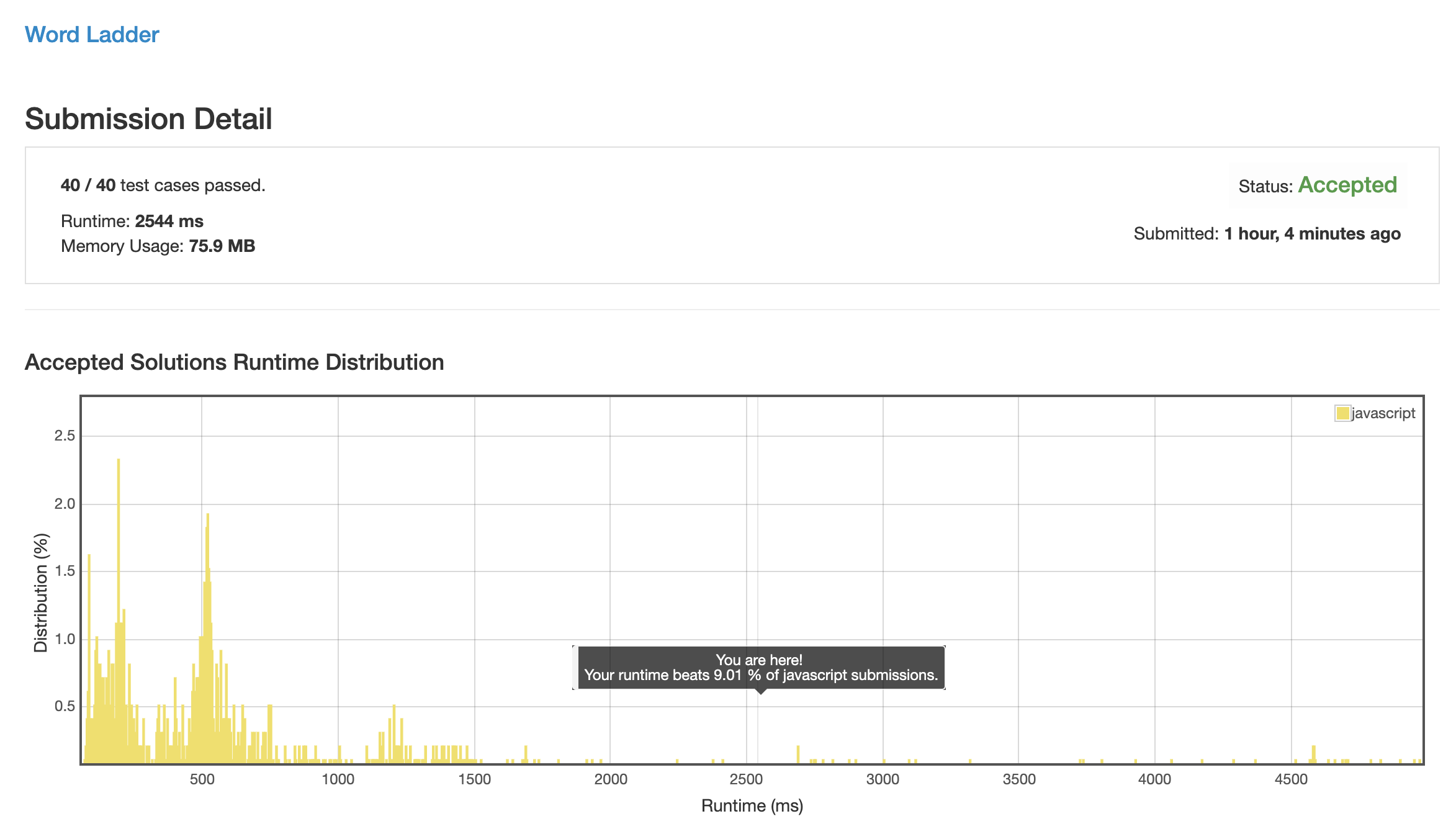Click the 'Distribution (%)' axis label

coord(41,593)
